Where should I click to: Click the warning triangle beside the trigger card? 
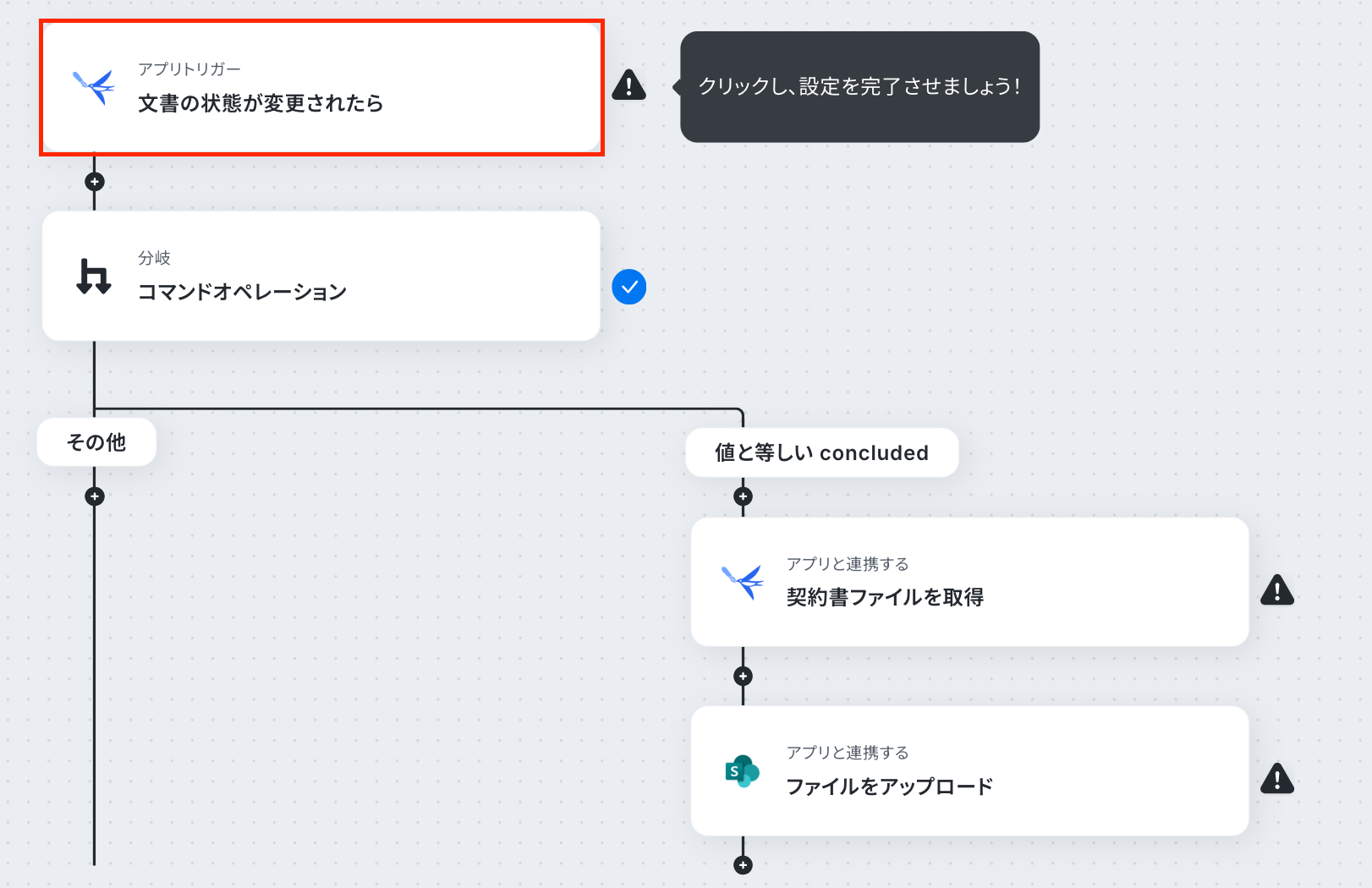[x=628, y=85]
